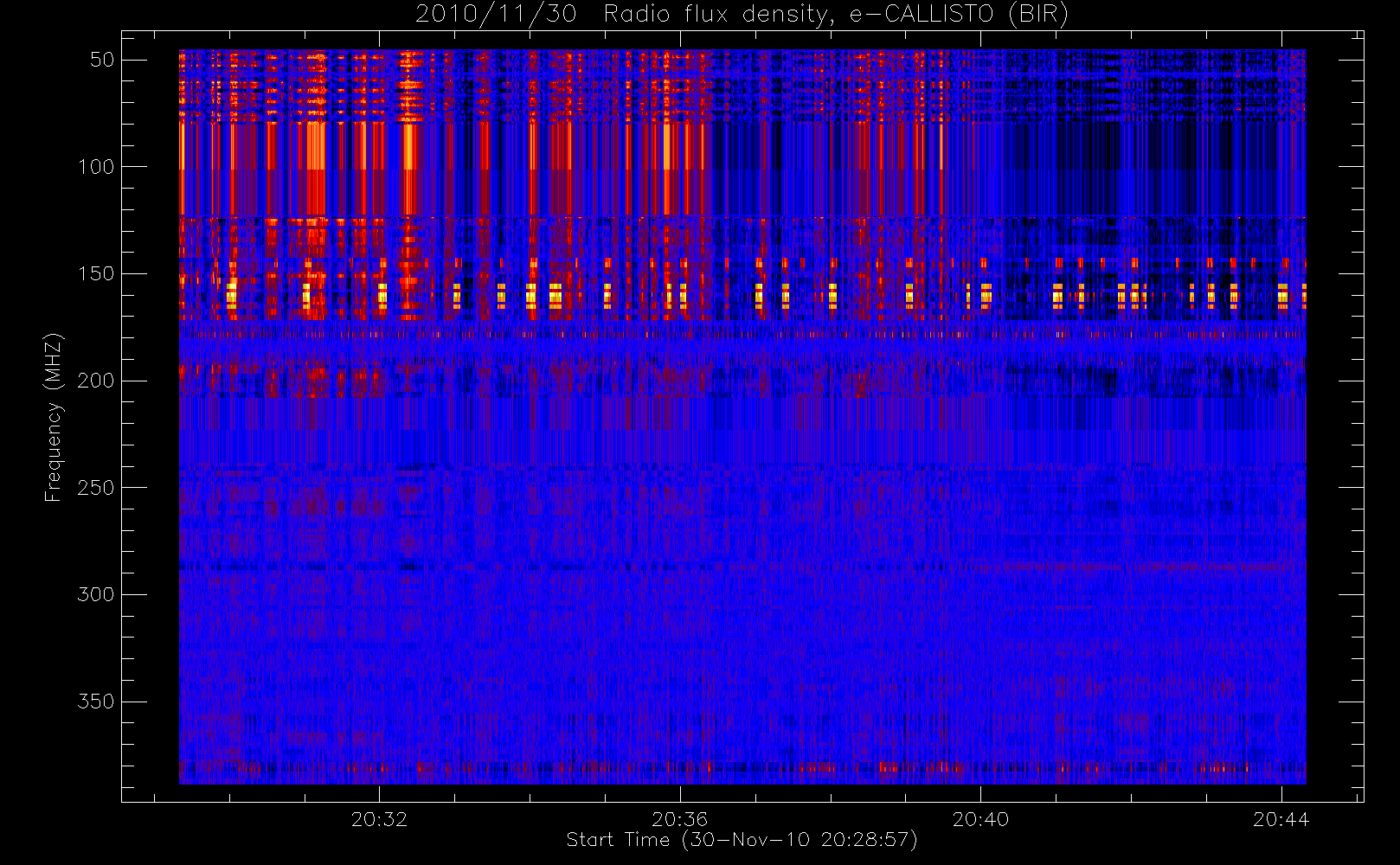Click the '350' frequency tick label
This screenshot has height=865, width=1400.
coord(96,702)
